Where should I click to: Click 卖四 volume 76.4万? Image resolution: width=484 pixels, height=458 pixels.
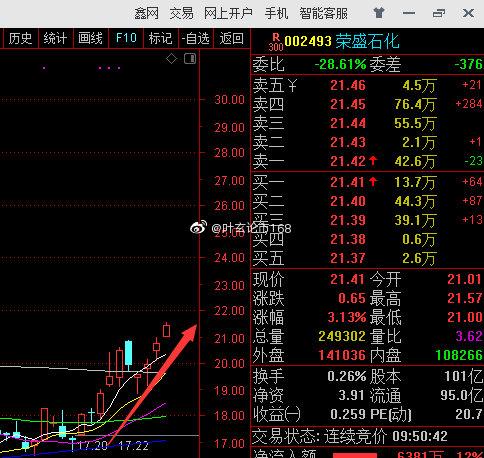pos(415,105)
